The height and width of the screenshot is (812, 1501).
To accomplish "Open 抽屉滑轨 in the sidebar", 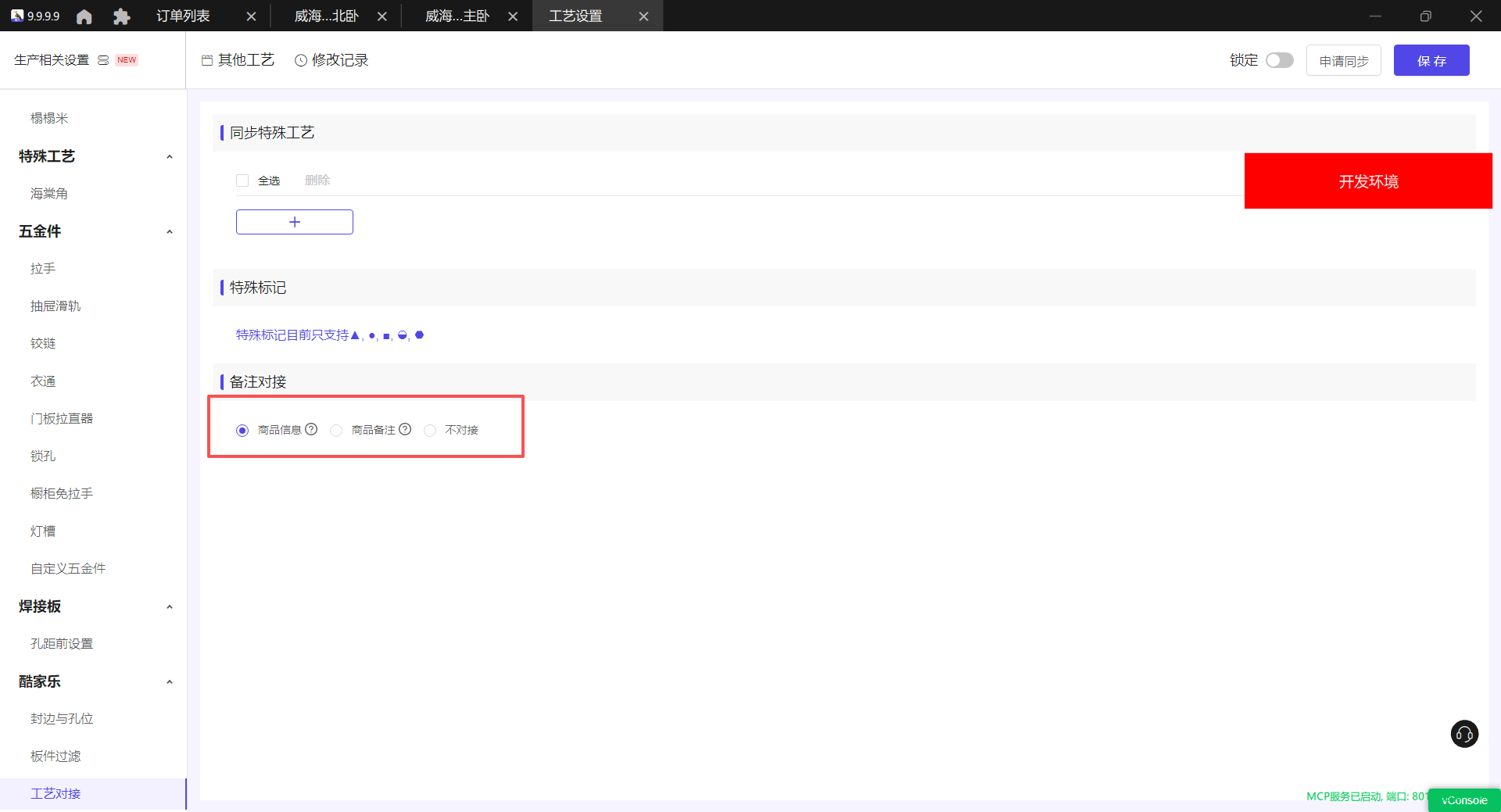I will click(56, 306).
